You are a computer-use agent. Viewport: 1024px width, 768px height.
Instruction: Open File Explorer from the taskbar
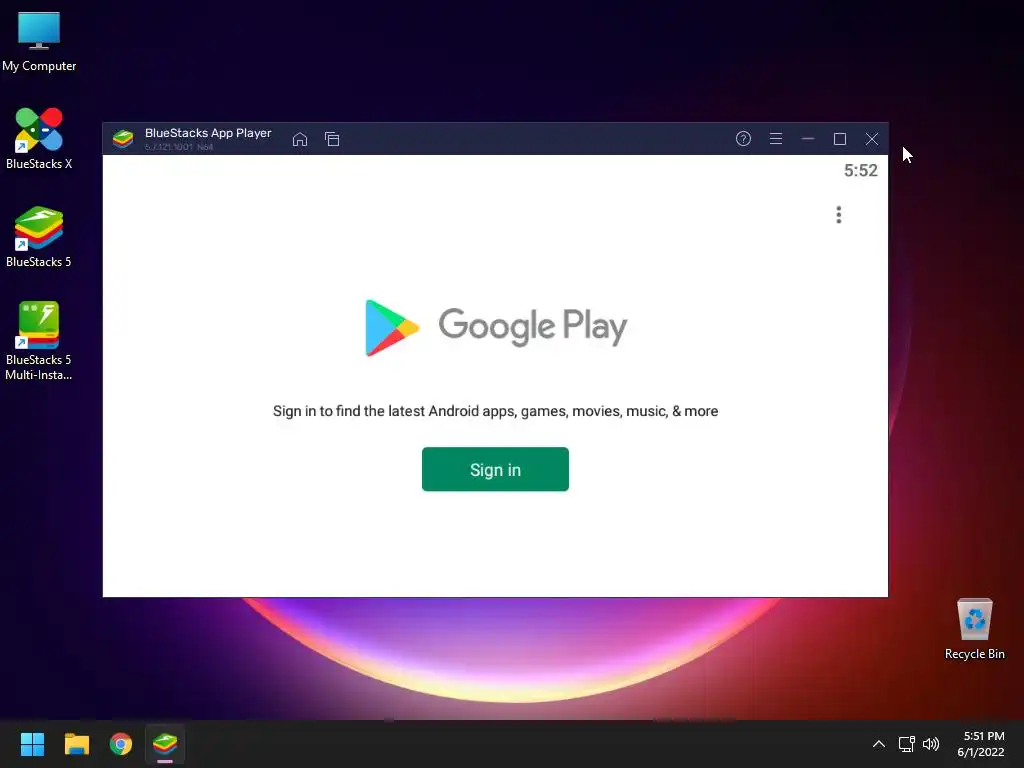(x=76, y=744)
